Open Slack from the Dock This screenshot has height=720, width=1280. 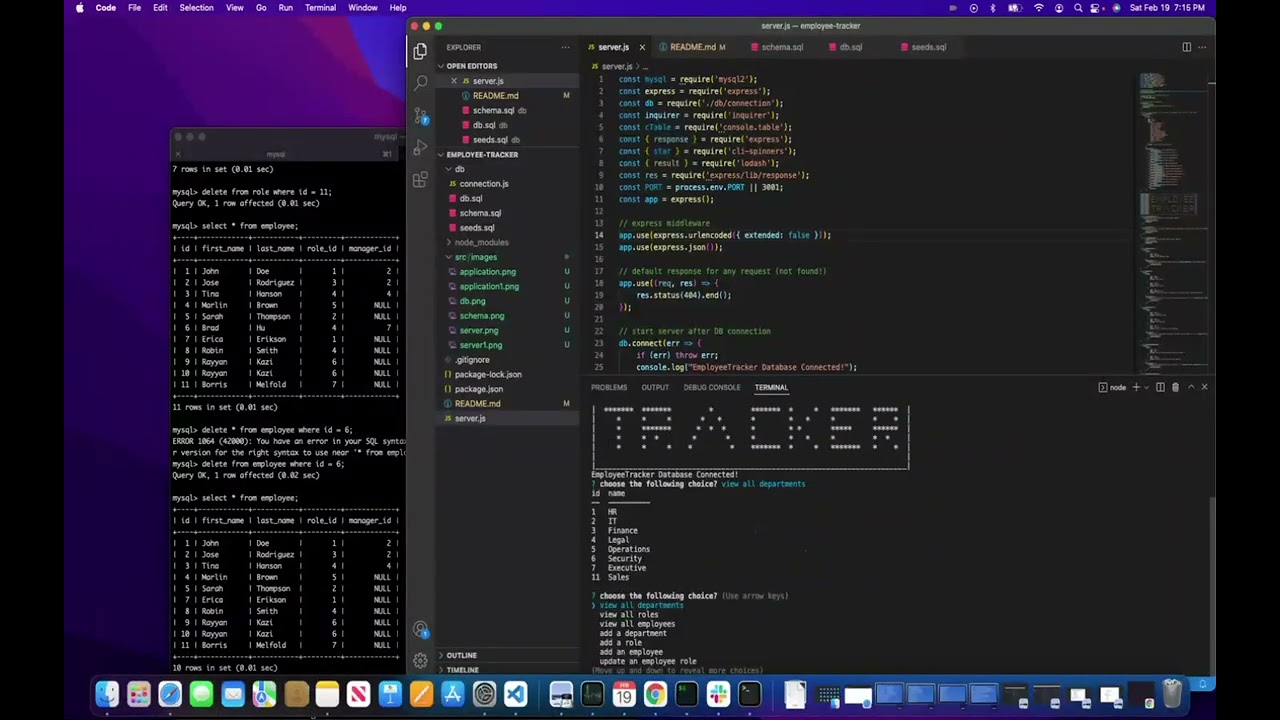(718, 693)
